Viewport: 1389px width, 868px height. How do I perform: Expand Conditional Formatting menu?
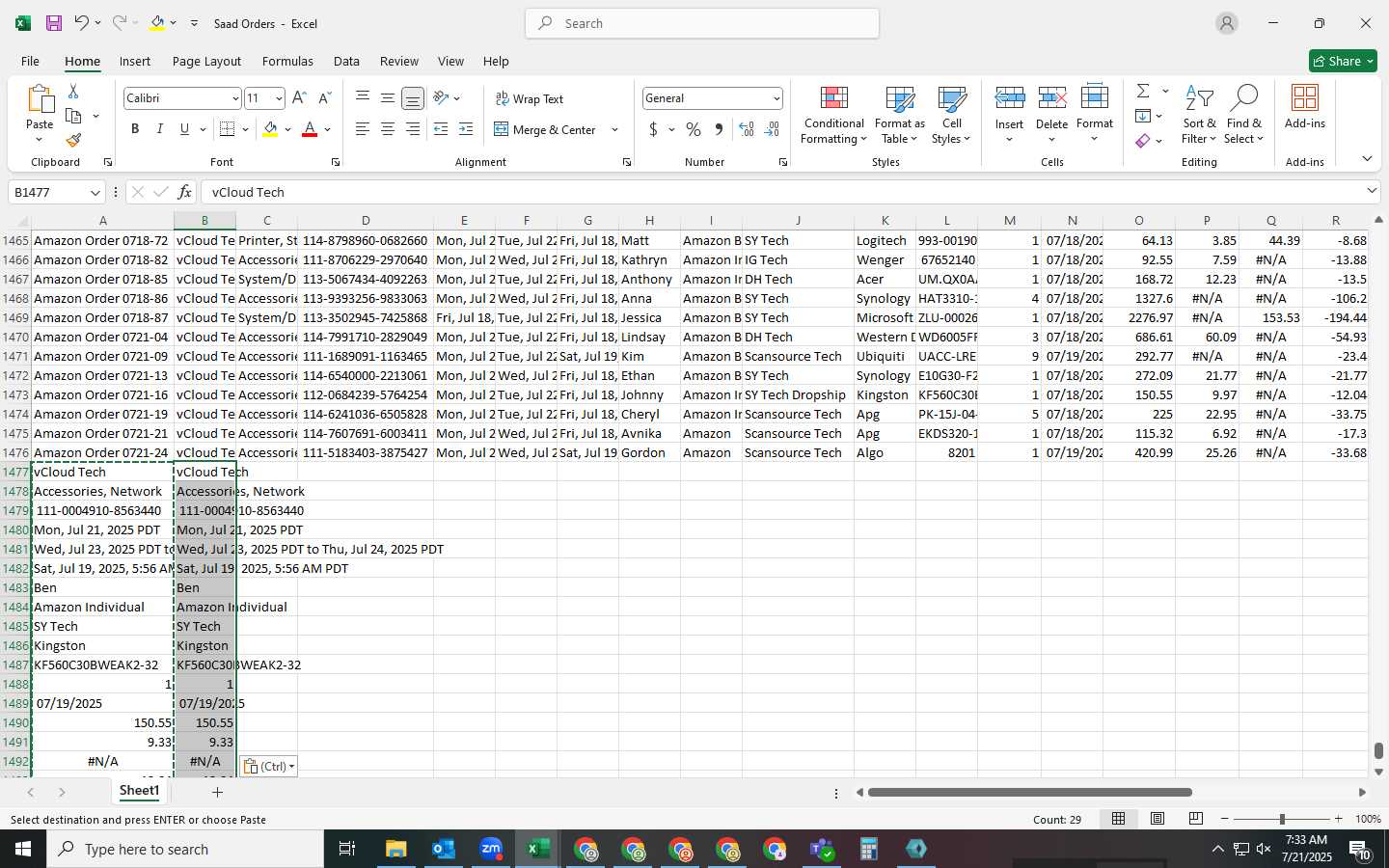click(833, 114)
